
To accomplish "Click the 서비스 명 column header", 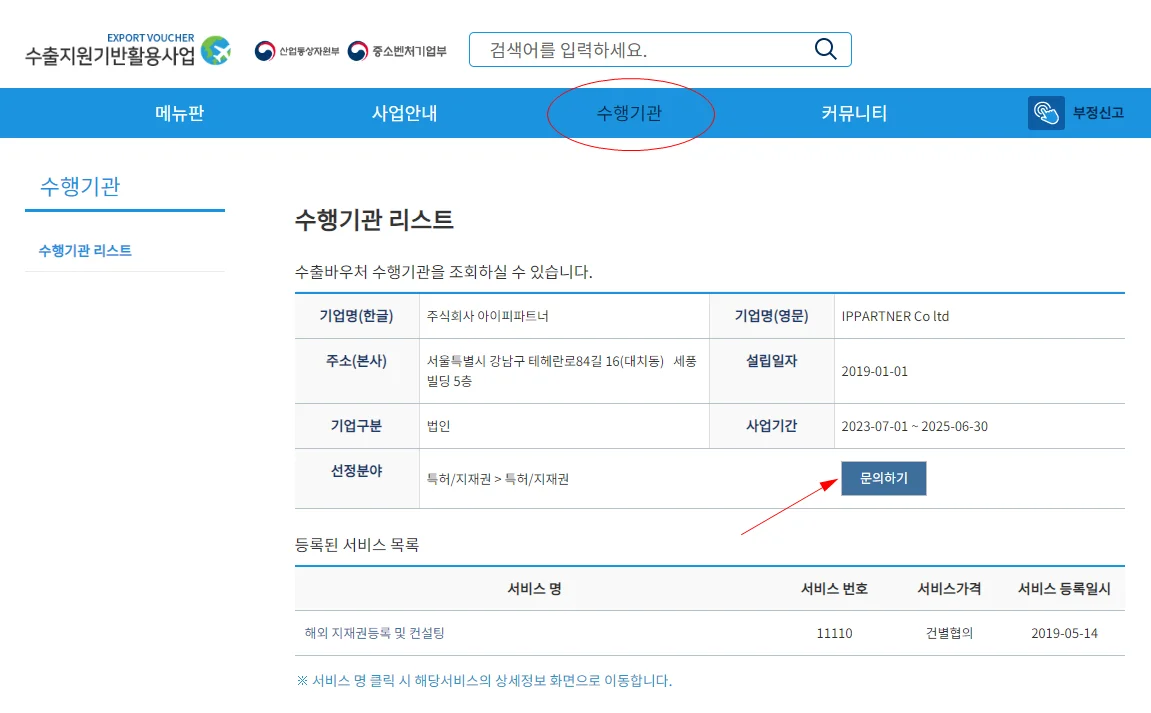I will tap(534, 588).
